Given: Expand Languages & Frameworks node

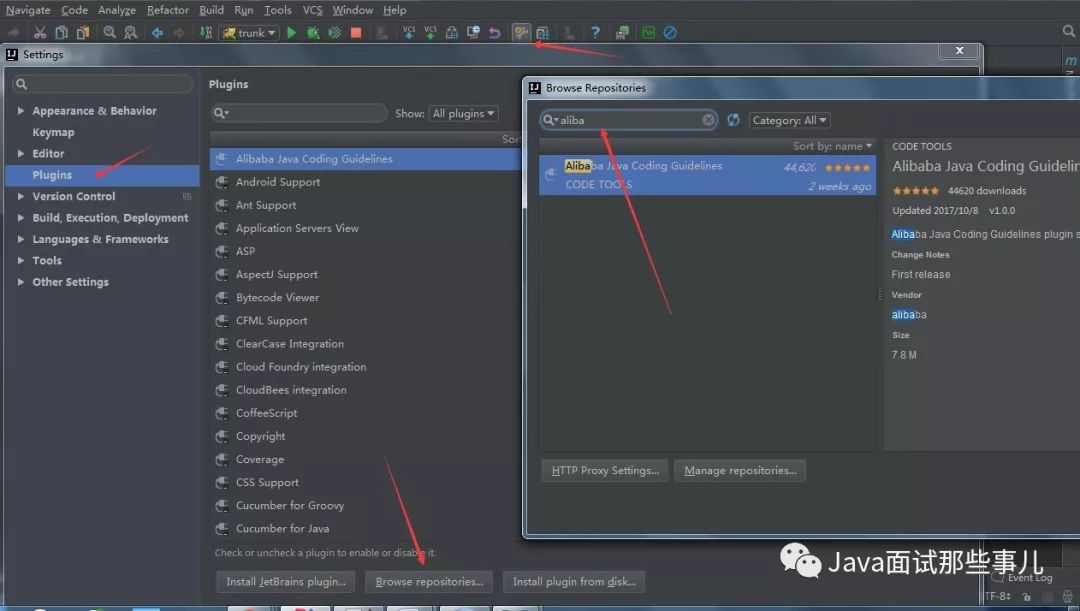Looking at the screenshot, I should pyautogui.click(x=21, y=239).
